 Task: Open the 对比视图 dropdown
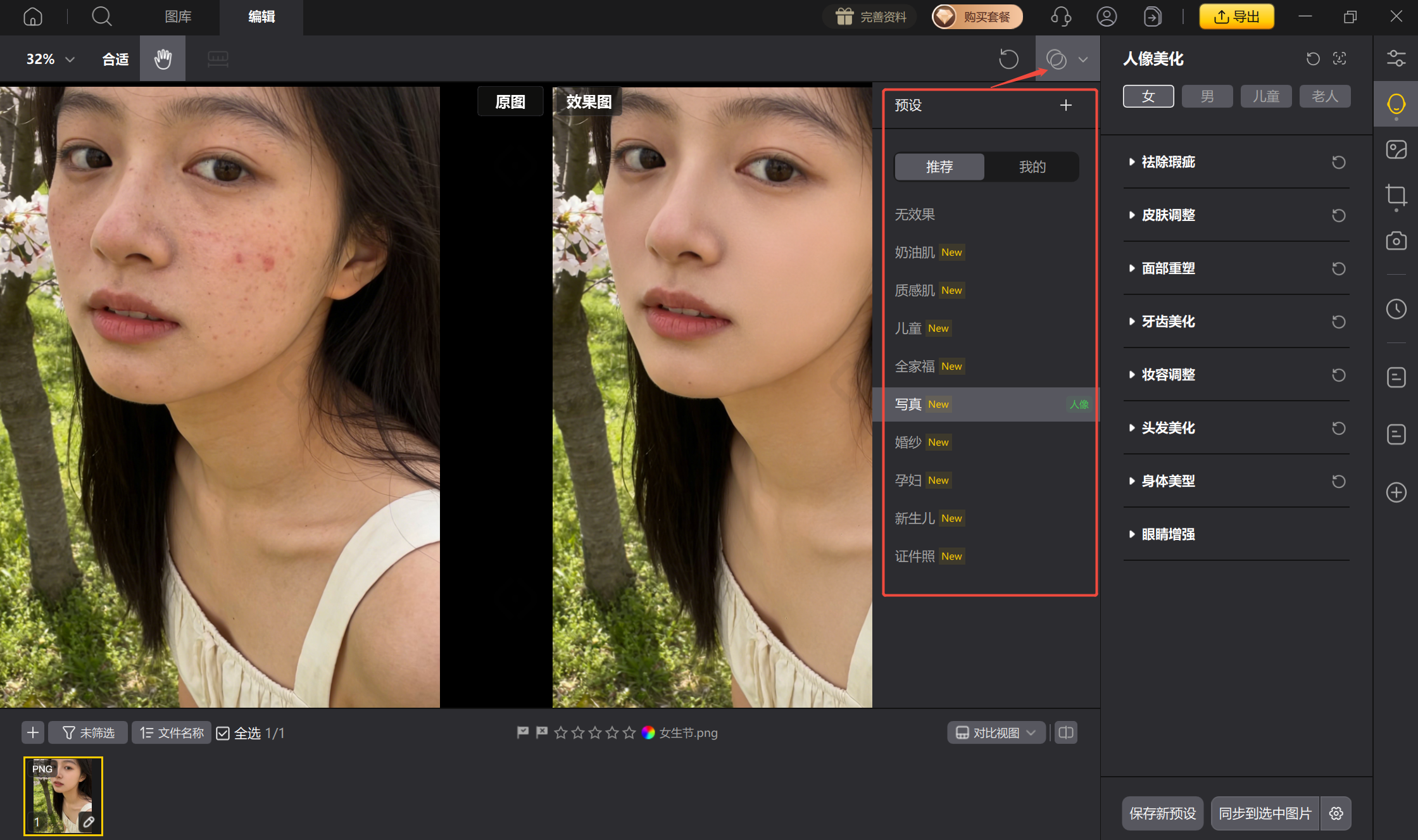pyautogui.click(x=996, y=732)
